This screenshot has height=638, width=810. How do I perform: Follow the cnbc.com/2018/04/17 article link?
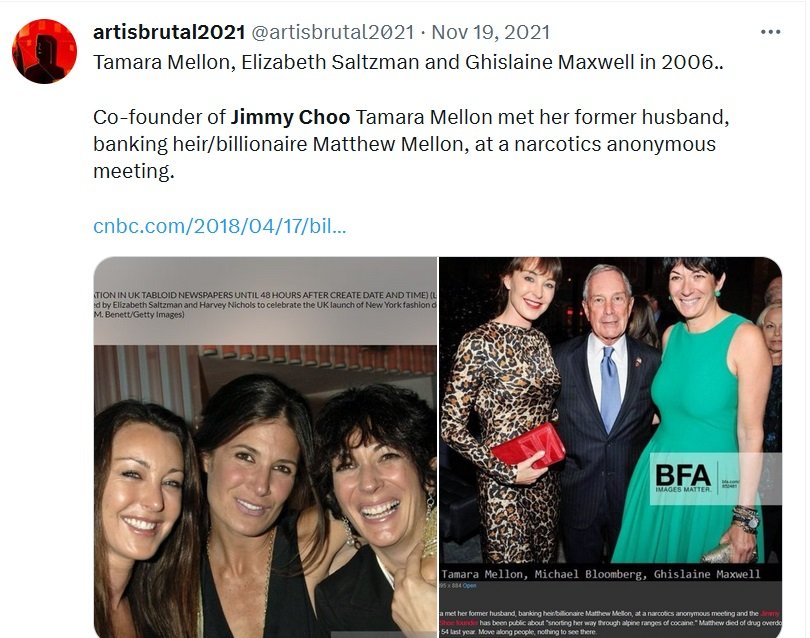coord(220,226)
